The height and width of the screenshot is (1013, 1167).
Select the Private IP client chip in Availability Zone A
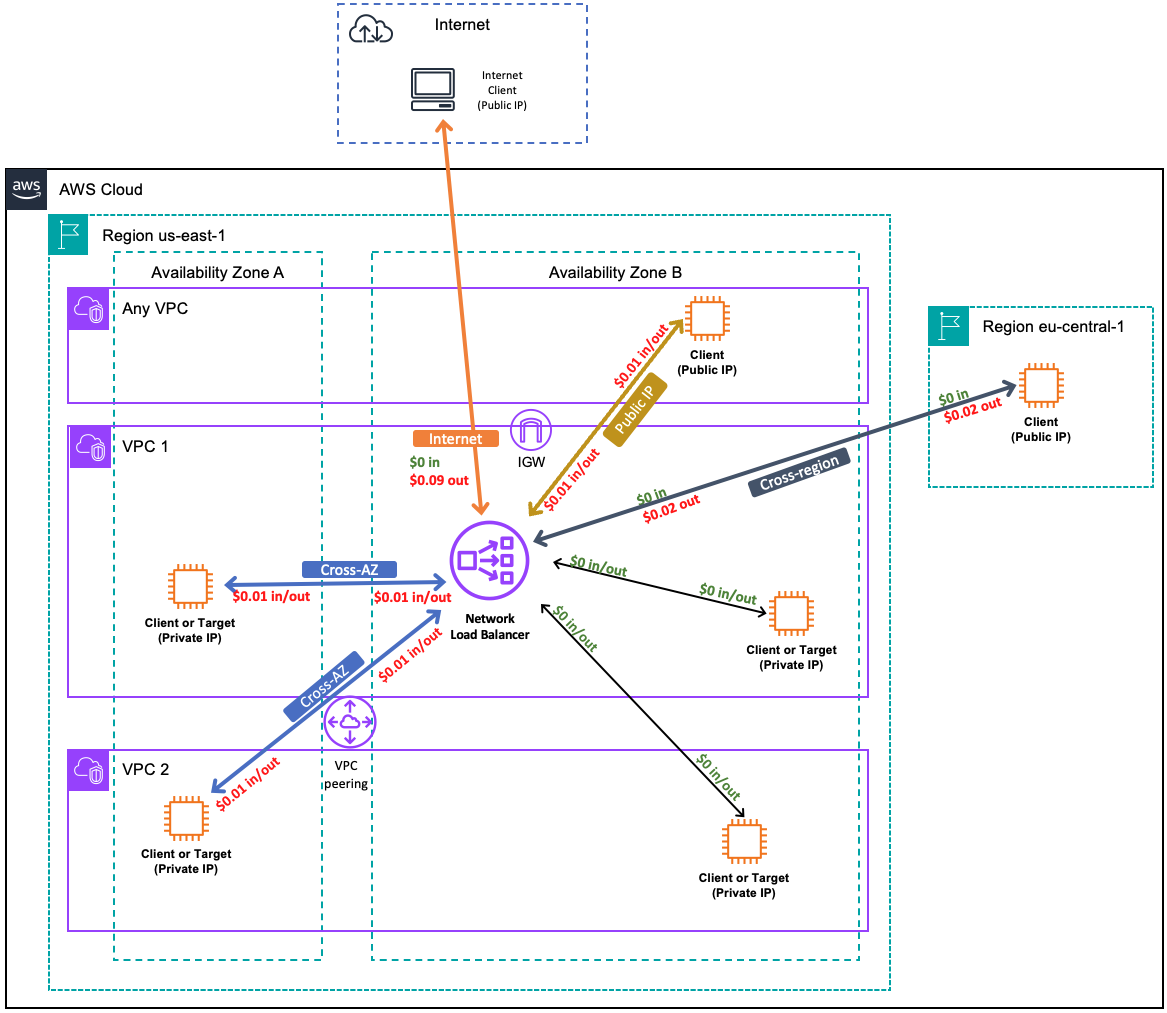(192, 587)
